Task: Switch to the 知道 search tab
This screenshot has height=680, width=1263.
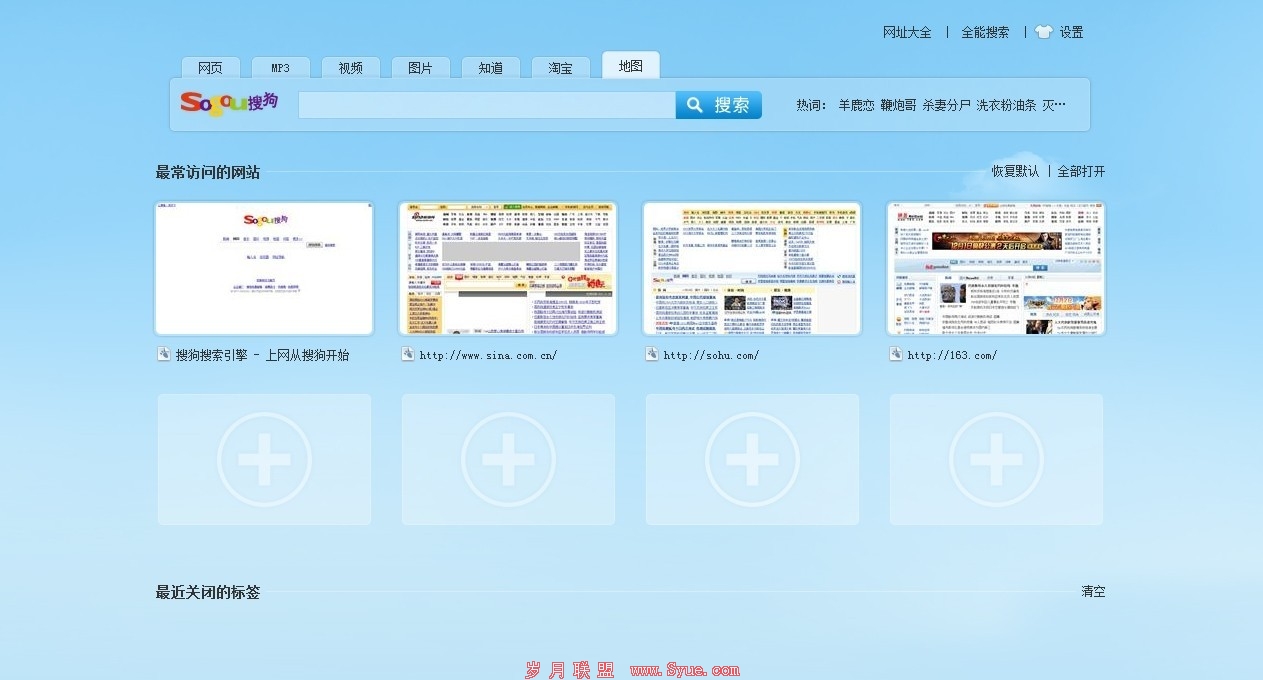Action: click(x=490, y=67)
